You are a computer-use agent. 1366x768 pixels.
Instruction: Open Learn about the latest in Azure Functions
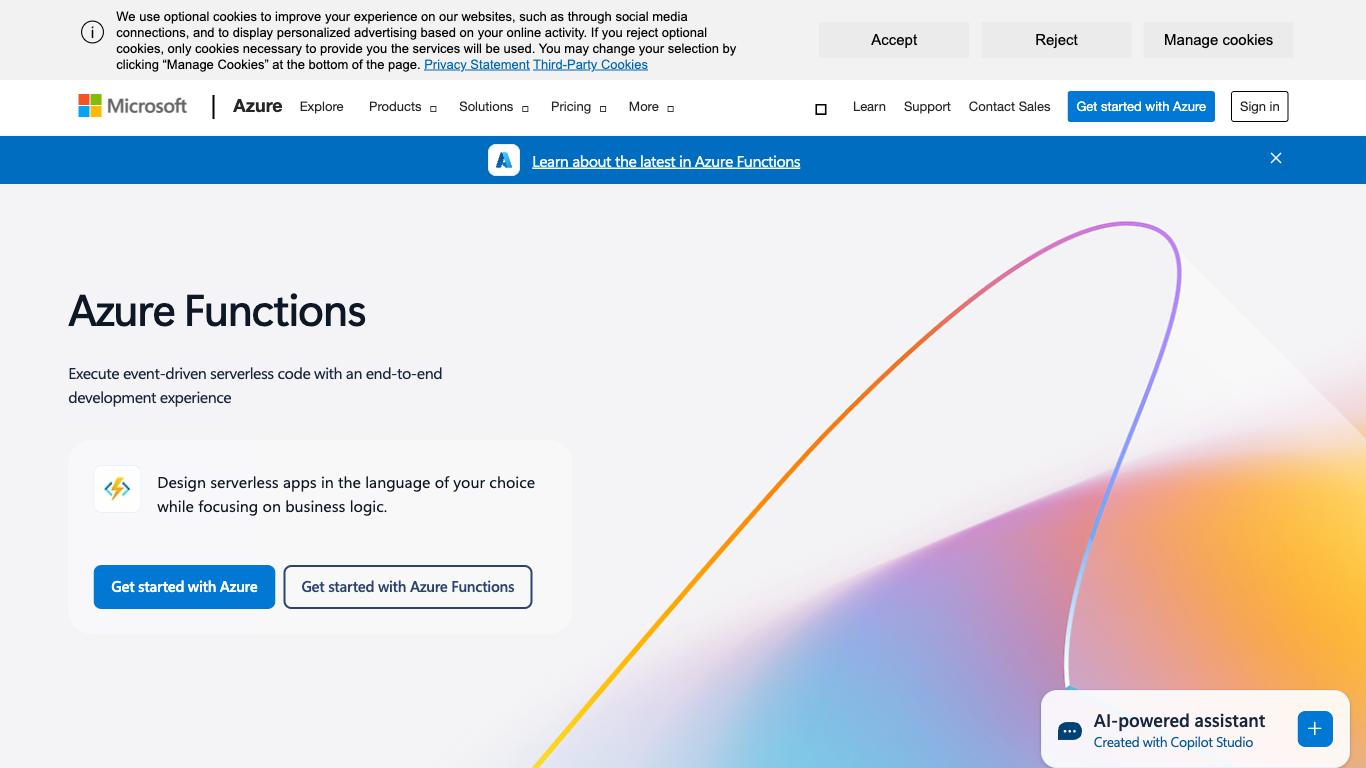click(666, 161)
